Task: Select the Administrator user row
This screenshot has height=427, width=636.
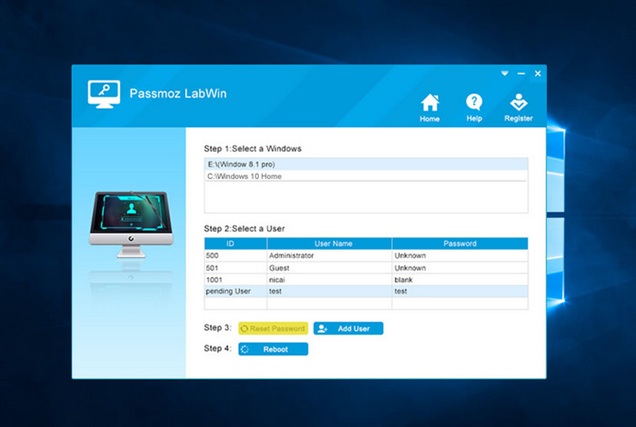Action: (x=365, y=255)
